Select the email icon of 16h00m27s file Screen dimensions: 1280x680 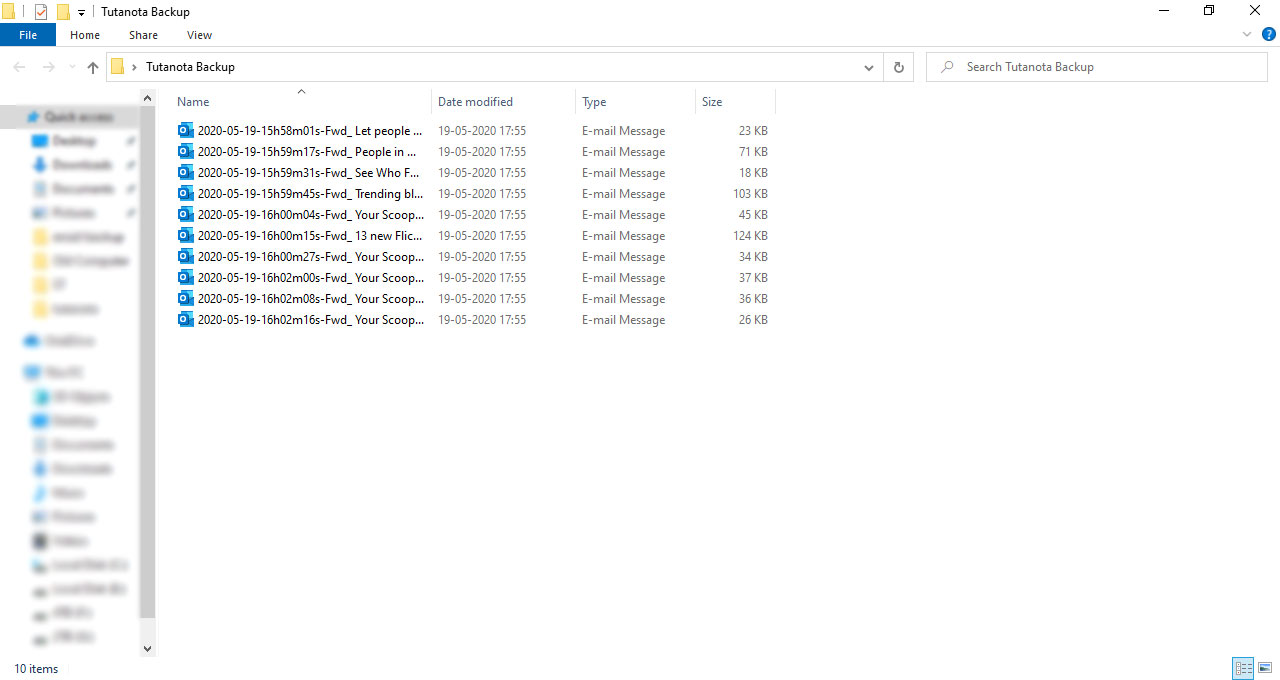(185, 257)
